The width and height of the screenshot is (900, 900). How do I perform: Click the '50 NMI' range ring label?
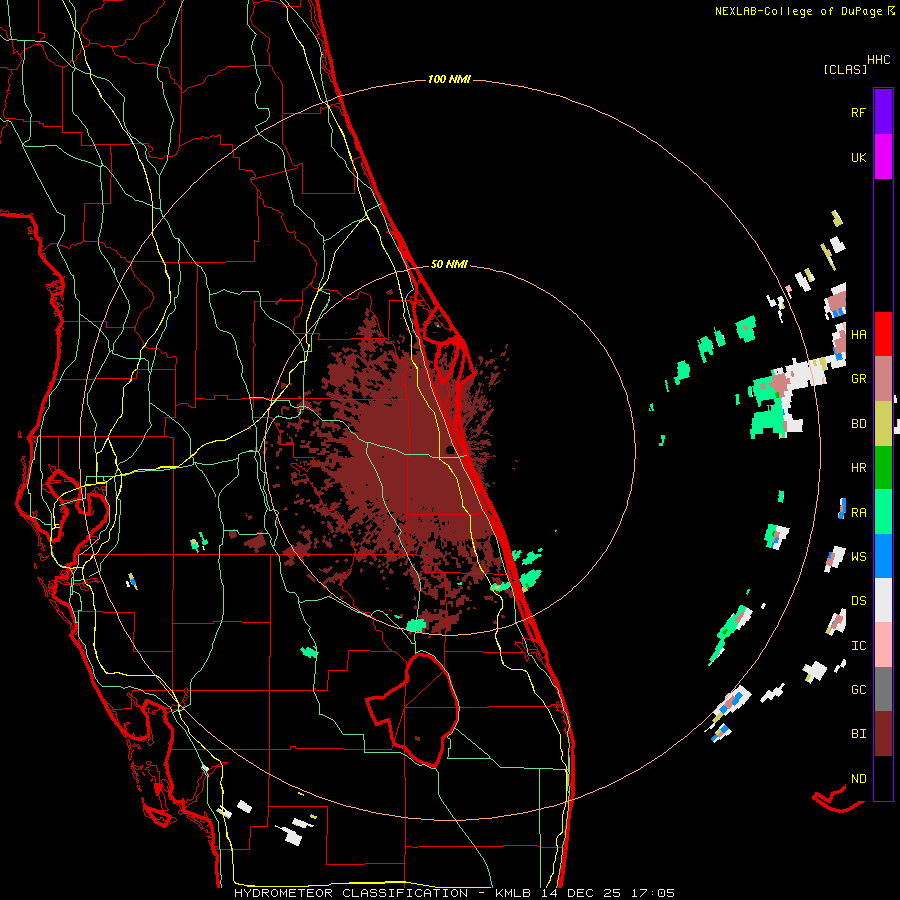point(449,264)
